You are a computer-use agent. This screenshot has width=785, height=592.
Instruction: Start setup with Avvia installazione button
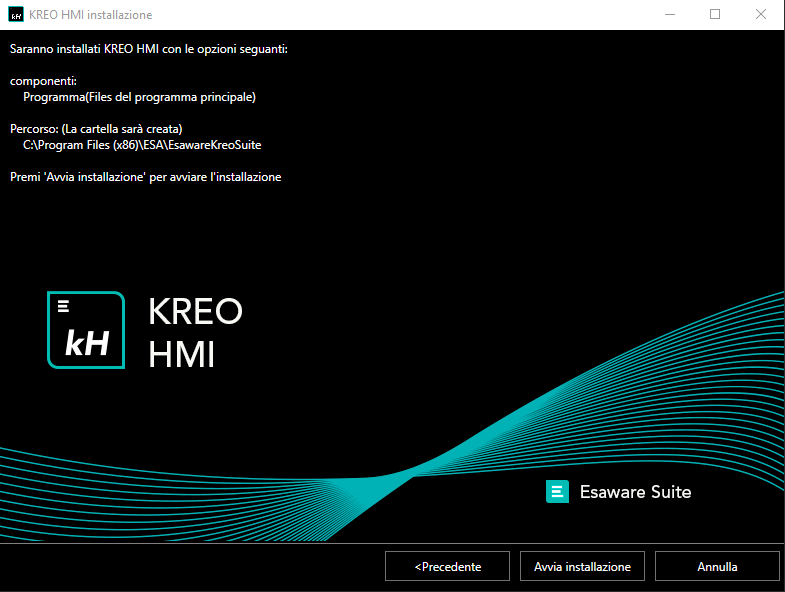(x=582, y=566)
